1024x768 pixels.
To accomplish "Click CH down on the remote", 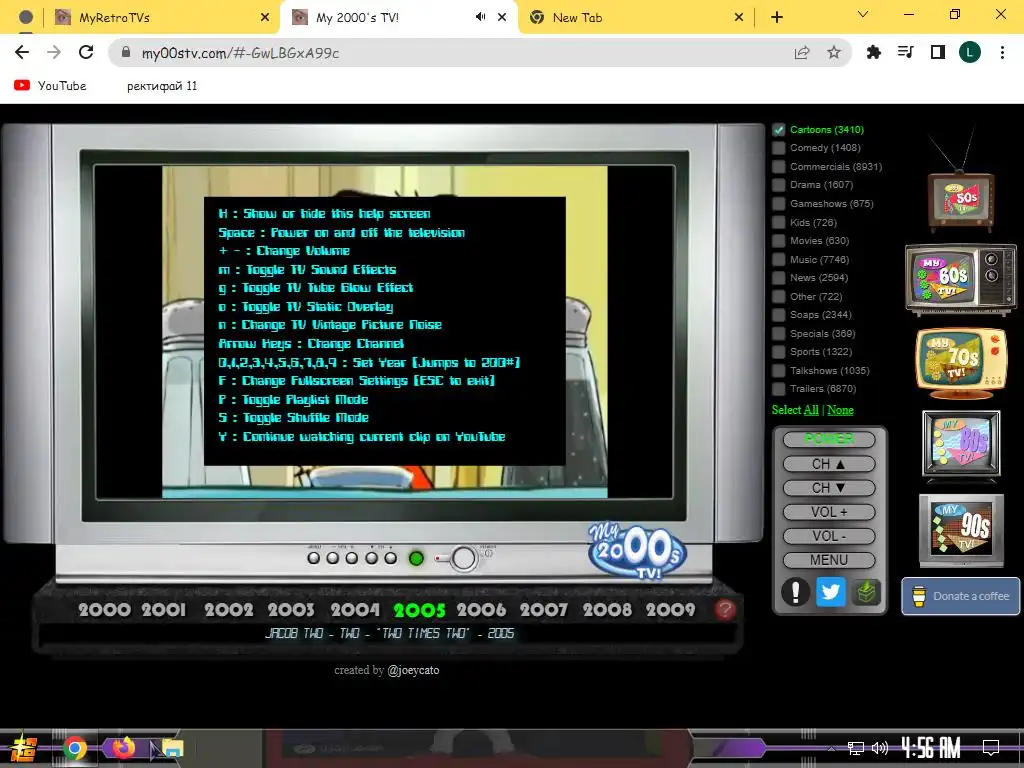I will 829,488.
